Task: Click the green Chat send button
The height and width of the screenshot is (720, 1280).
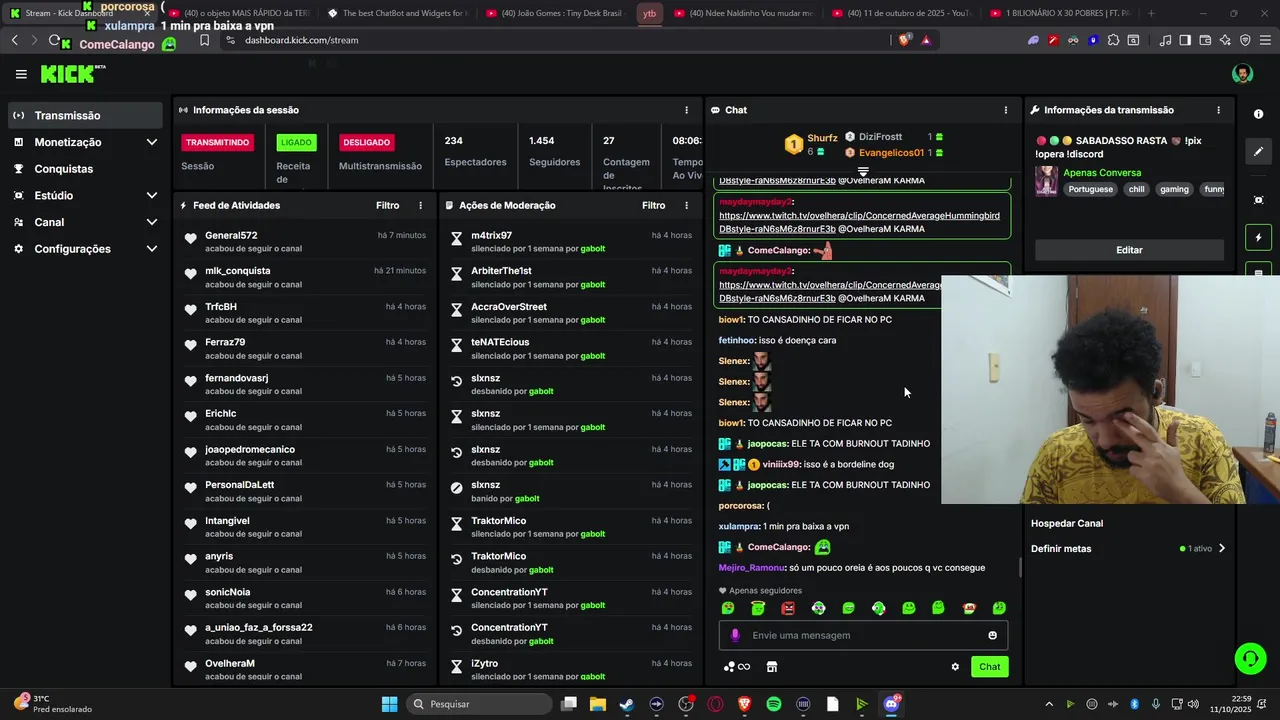Action: tap(989, 667)
